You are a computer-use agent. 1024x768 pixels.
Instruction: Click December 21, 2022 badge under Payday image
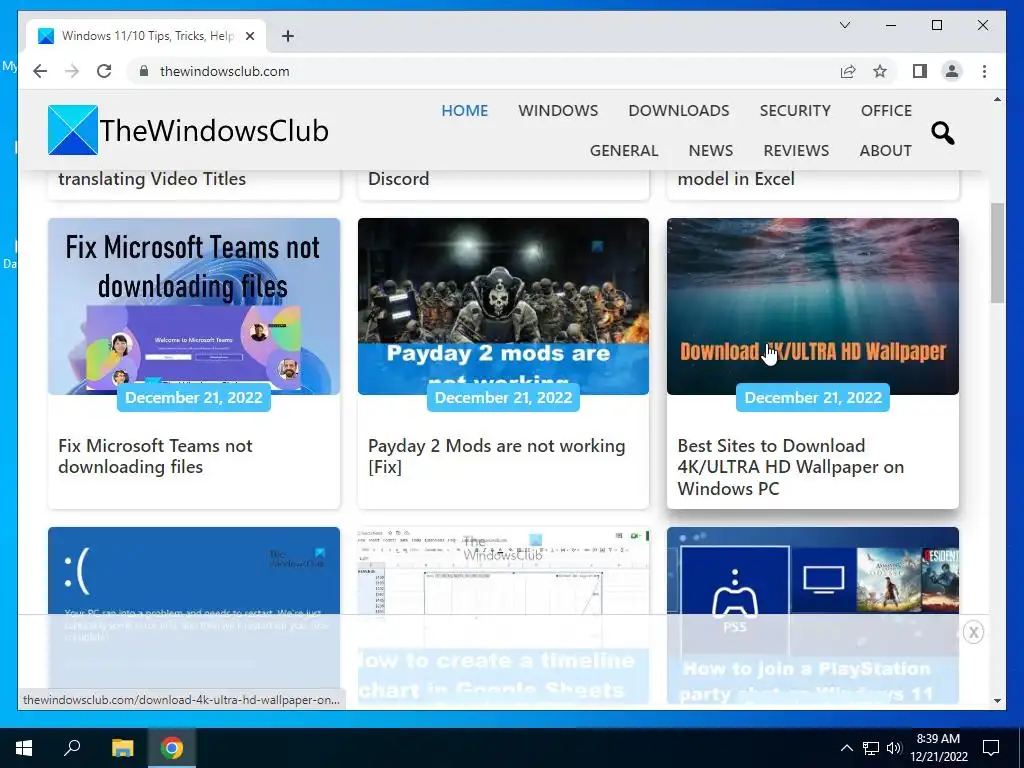[504, 398]
